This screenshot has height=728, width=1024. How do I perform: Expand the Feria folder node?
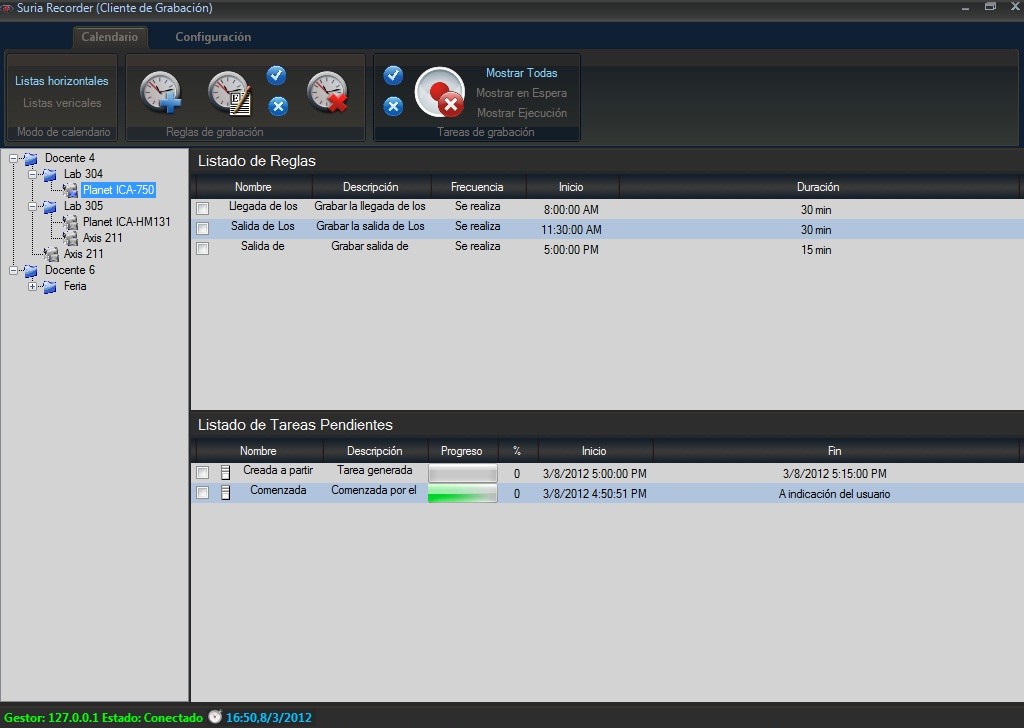click(x=33, y=287)
